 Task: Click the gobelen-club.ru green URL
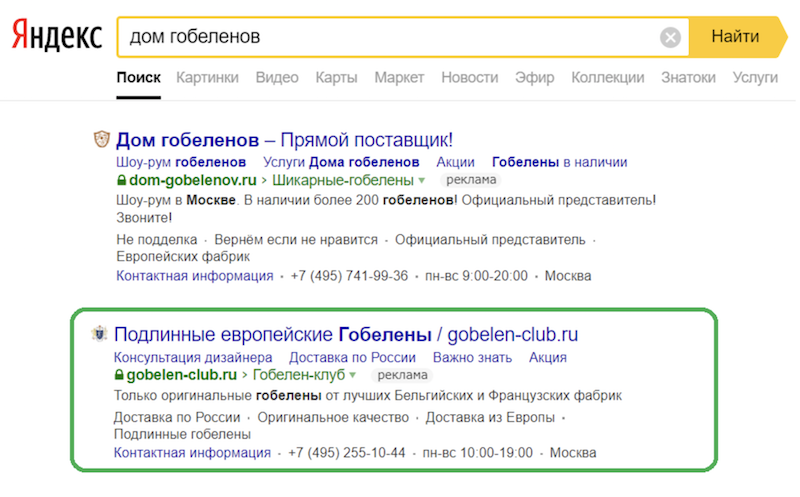click(182, 375)
